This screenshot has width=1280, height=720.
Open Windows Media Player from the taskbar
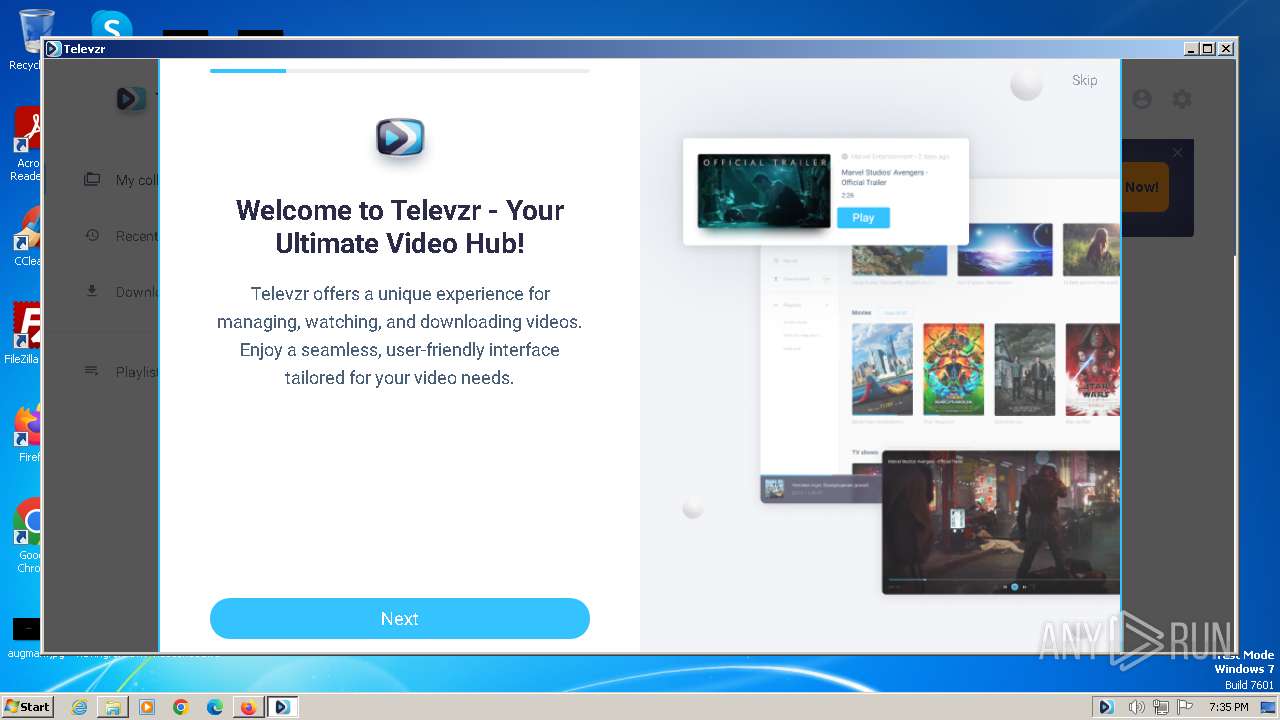click(147, 707)
